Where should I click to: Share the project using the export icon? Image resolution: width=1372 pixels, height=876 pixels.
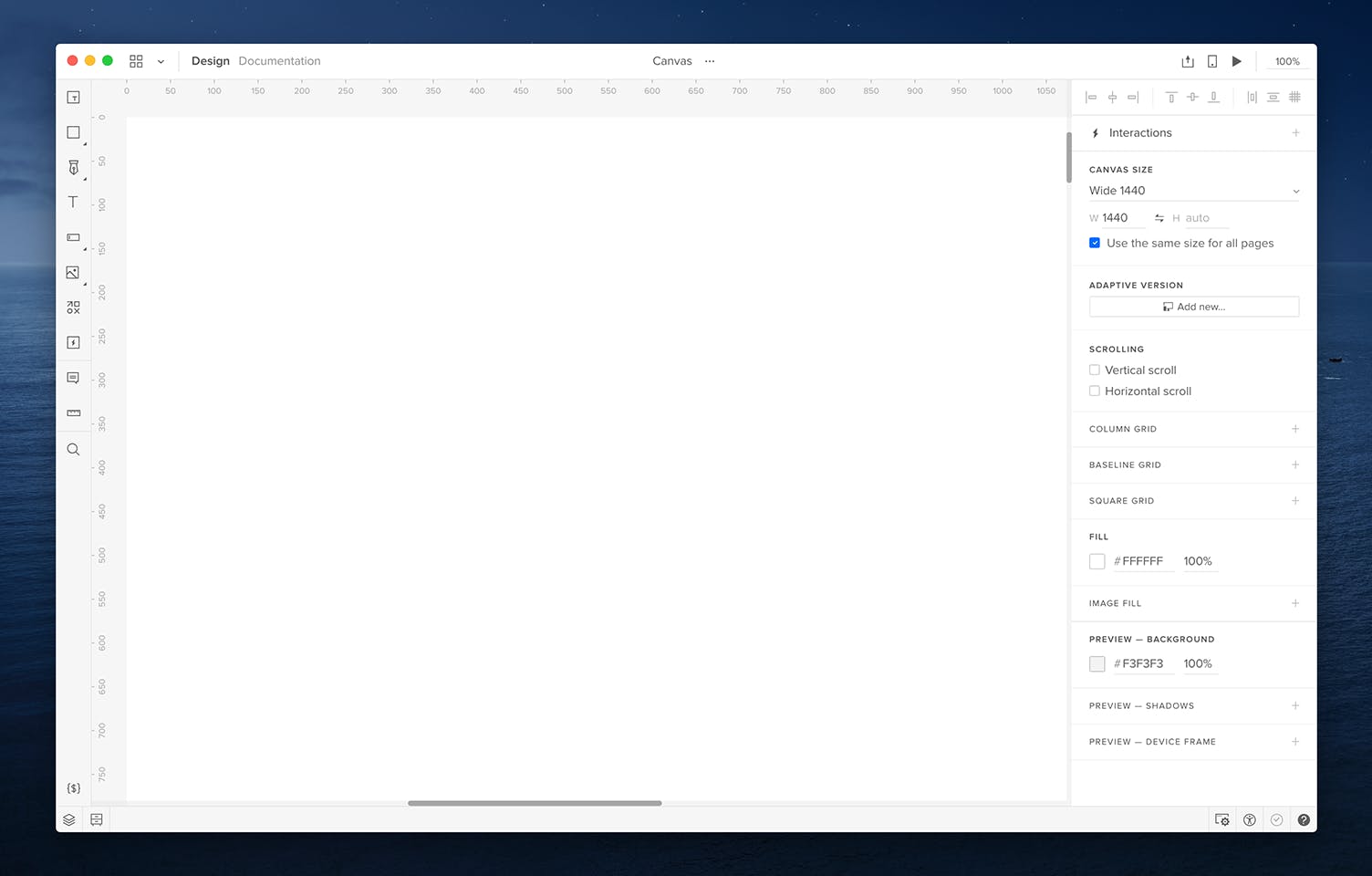pos(1187,61)
